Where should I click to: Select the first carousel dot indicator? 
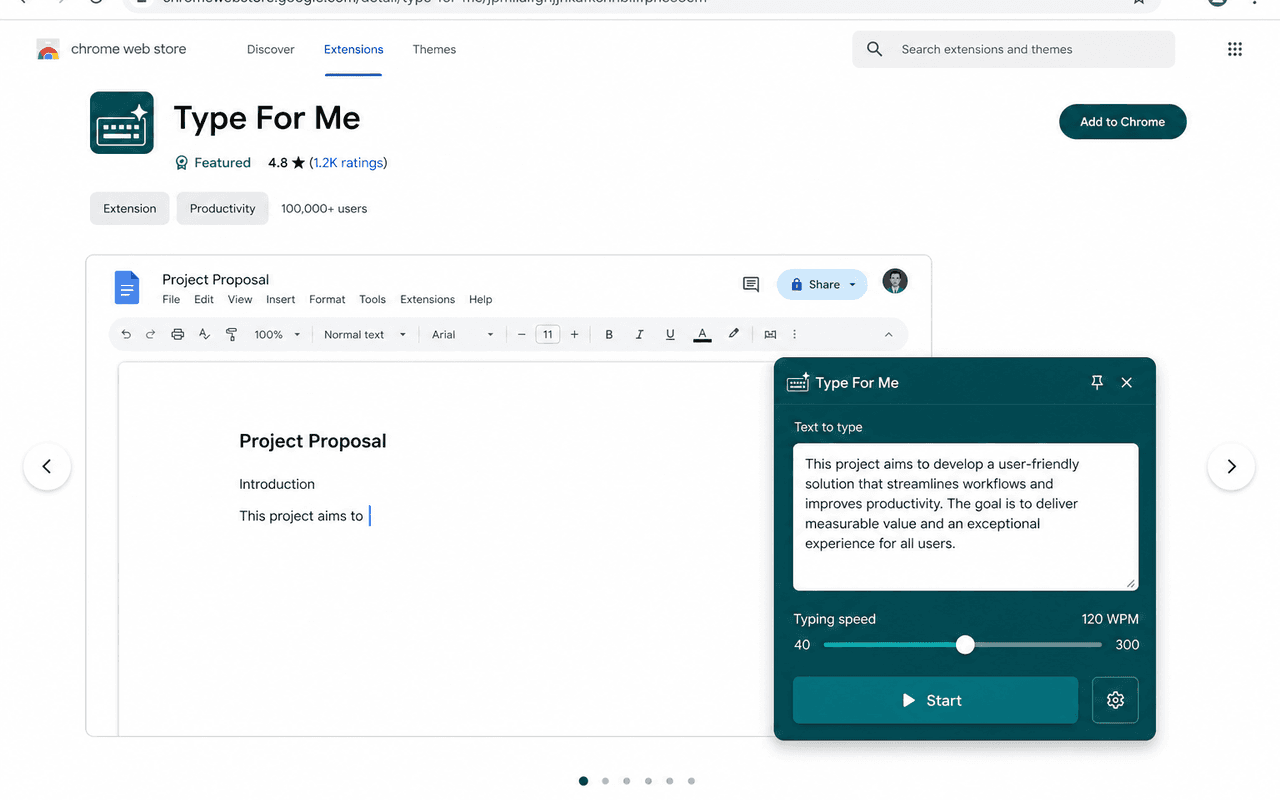click(583, 781)
